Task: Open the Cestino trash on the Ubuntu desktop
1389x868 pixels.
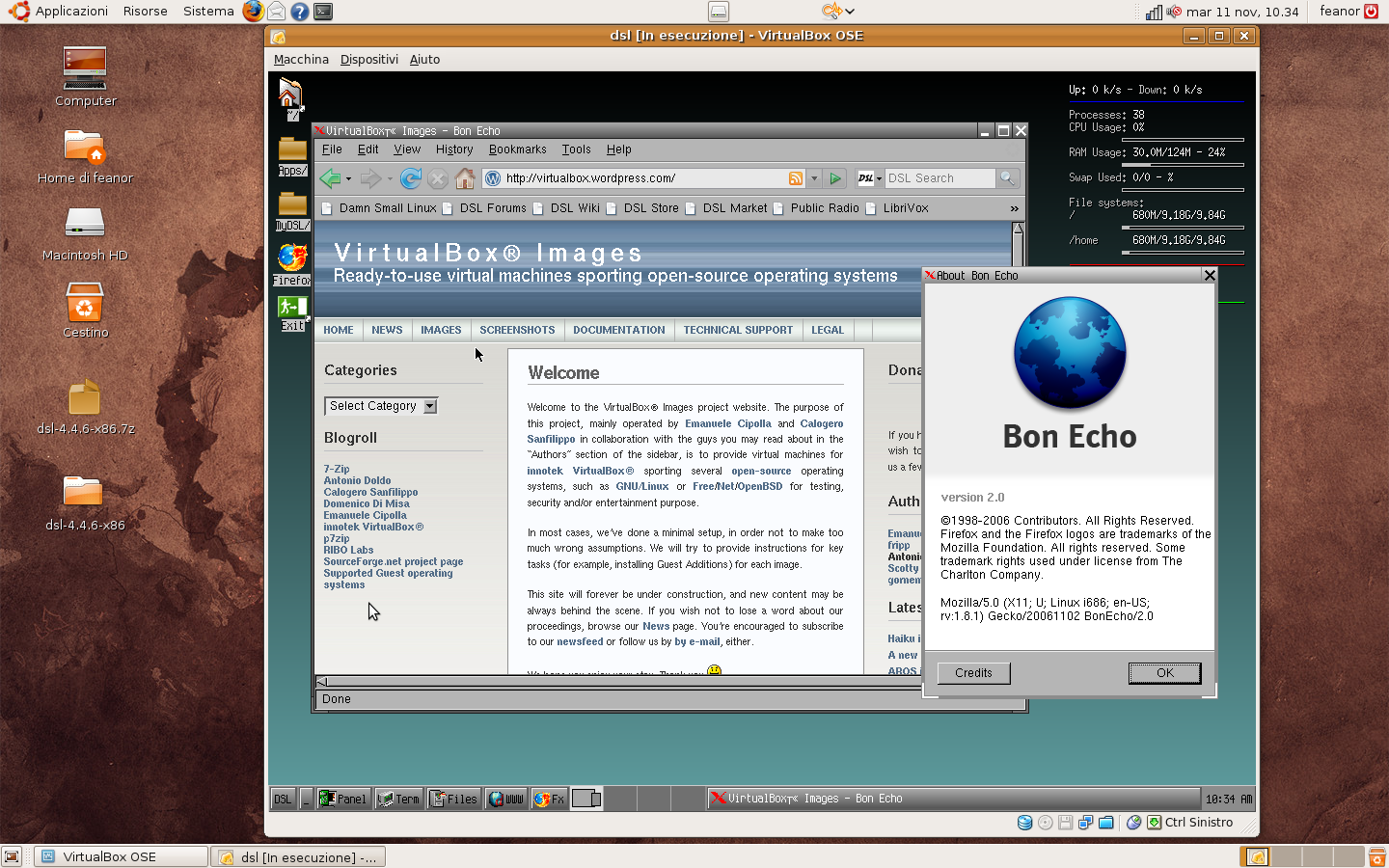Action: coord(85,306)
